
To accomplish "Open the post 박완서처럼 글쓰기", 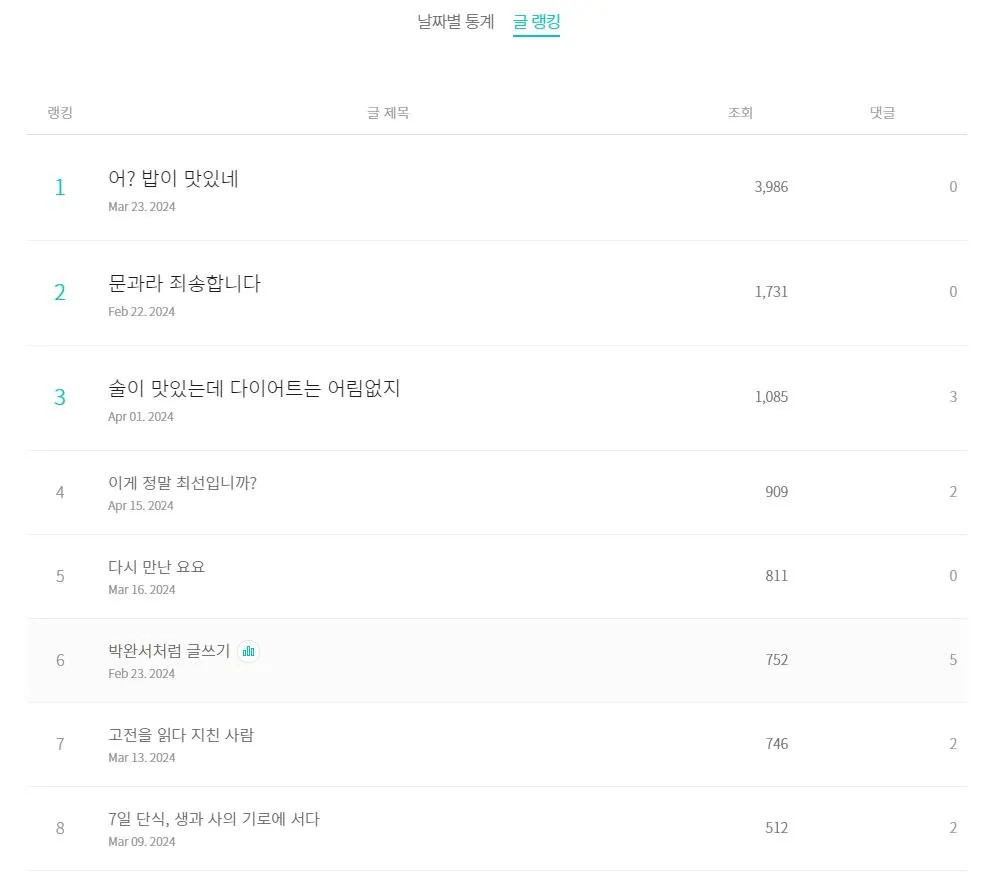I will click(169, 651).
